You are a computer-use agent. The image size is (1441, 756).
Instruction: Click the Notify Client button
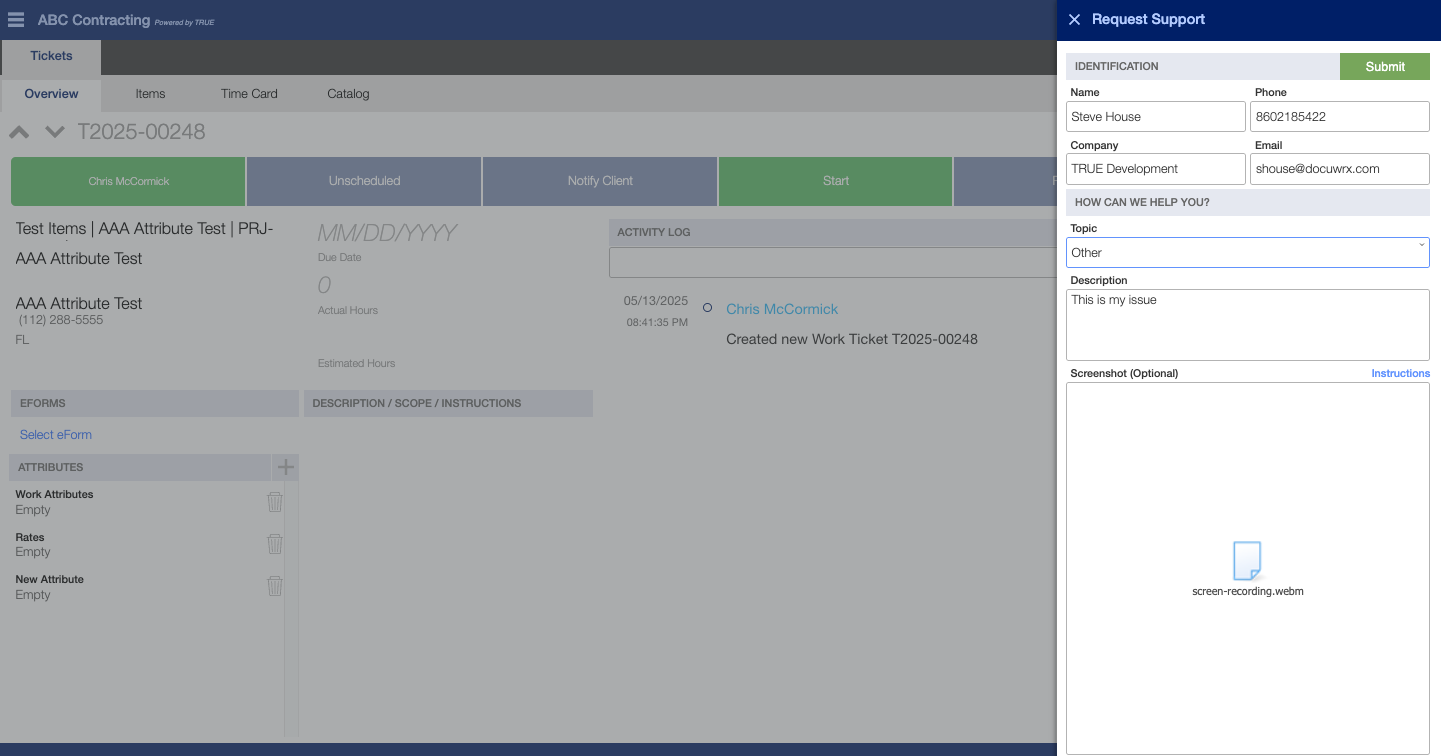[x=600, y=181]
